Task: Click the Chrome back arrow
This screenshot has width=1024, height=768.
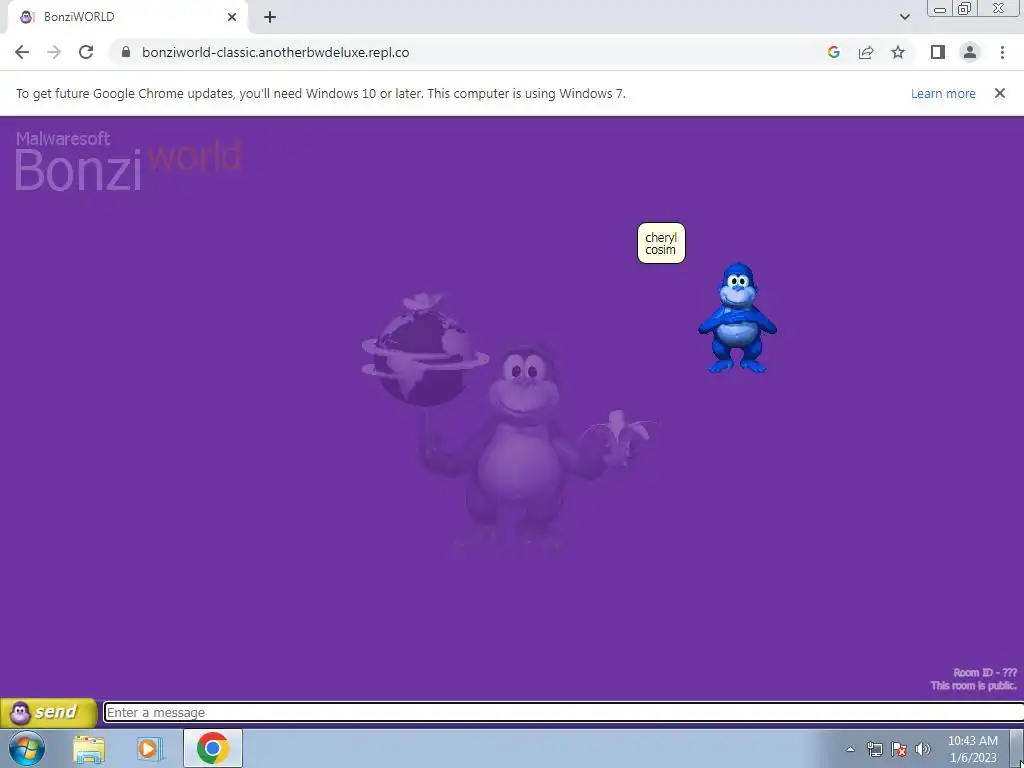Action: [22, 52]
